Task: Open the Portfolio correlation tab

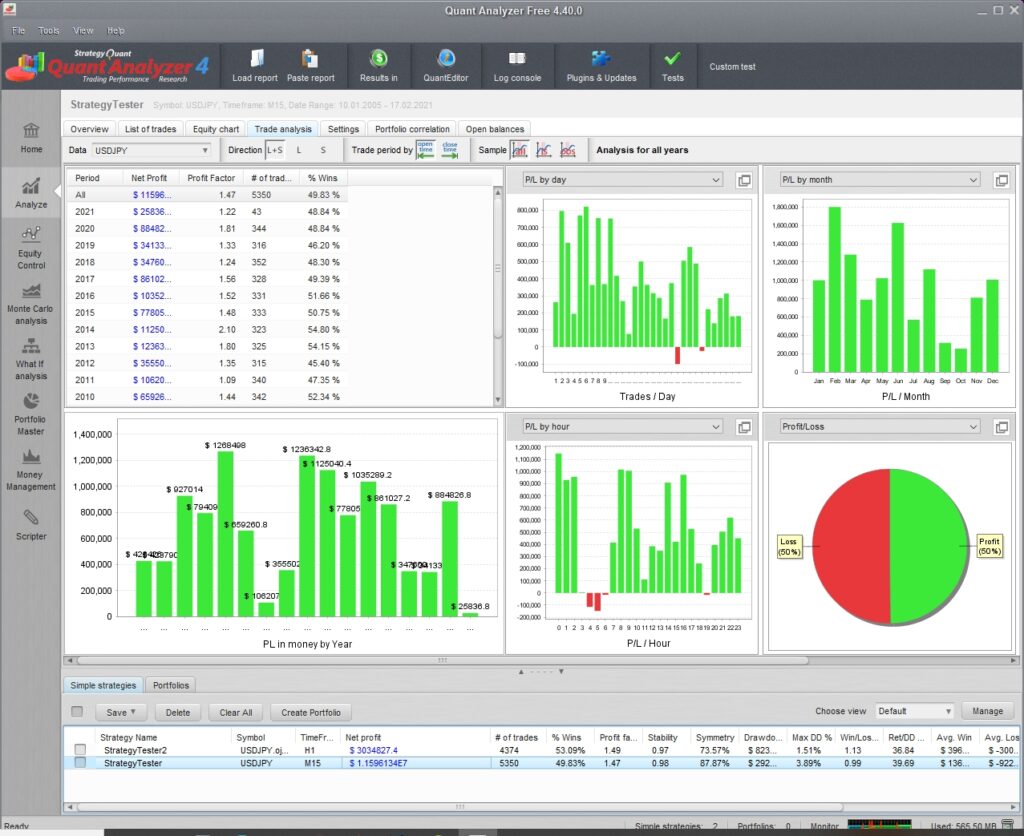Action: (412, 129)
